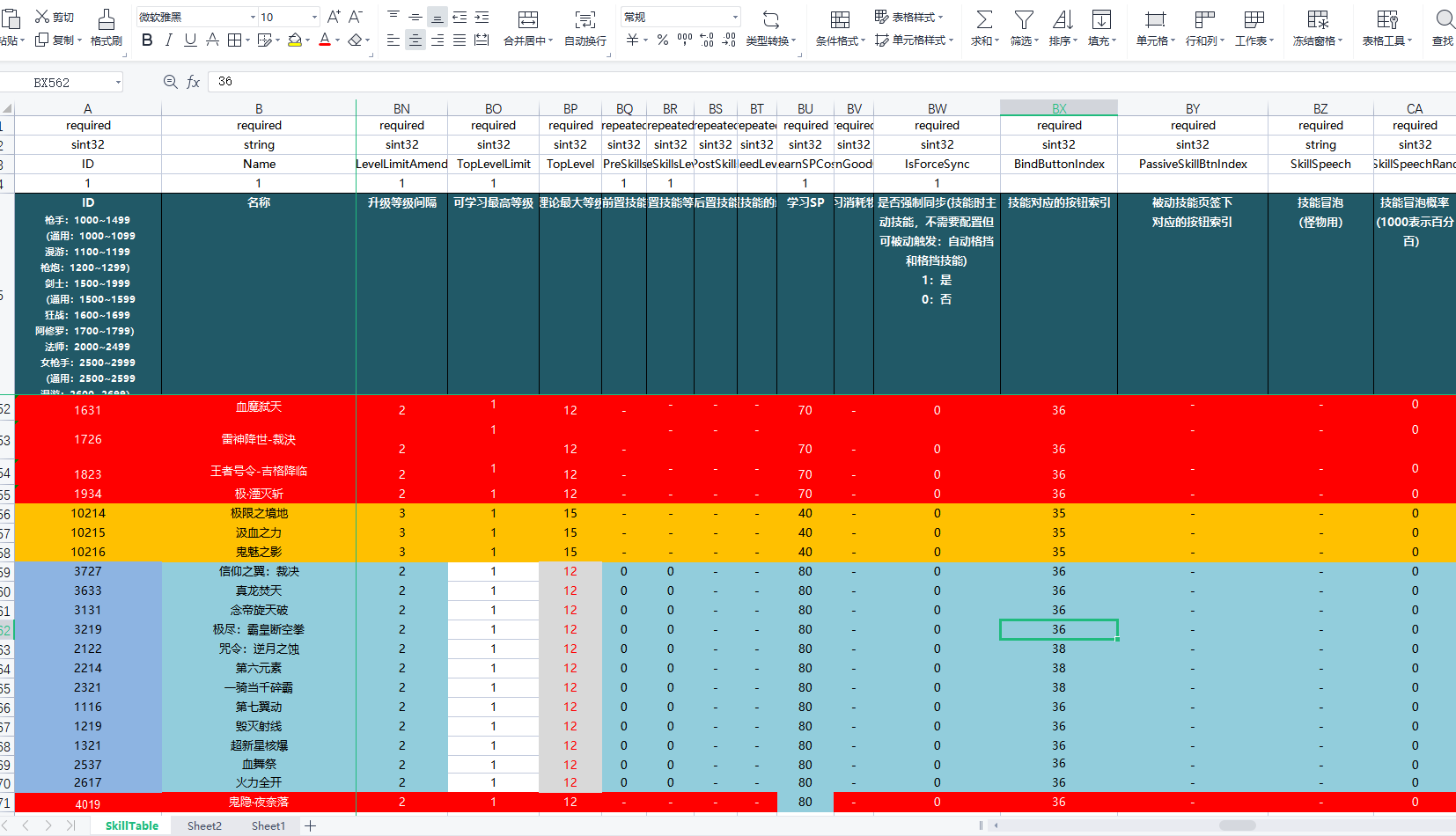
Task: Click the 剪切 cut button
Action: (x=55, y=17)
